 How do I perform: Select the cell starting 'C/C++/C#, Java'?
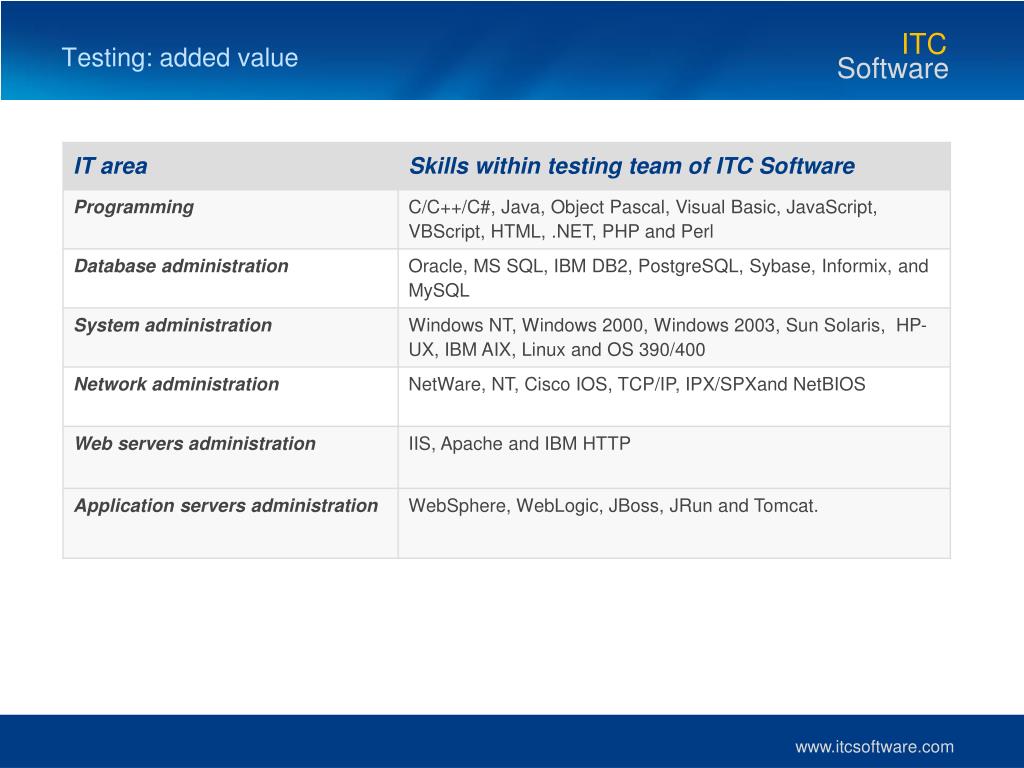[674, 219]
